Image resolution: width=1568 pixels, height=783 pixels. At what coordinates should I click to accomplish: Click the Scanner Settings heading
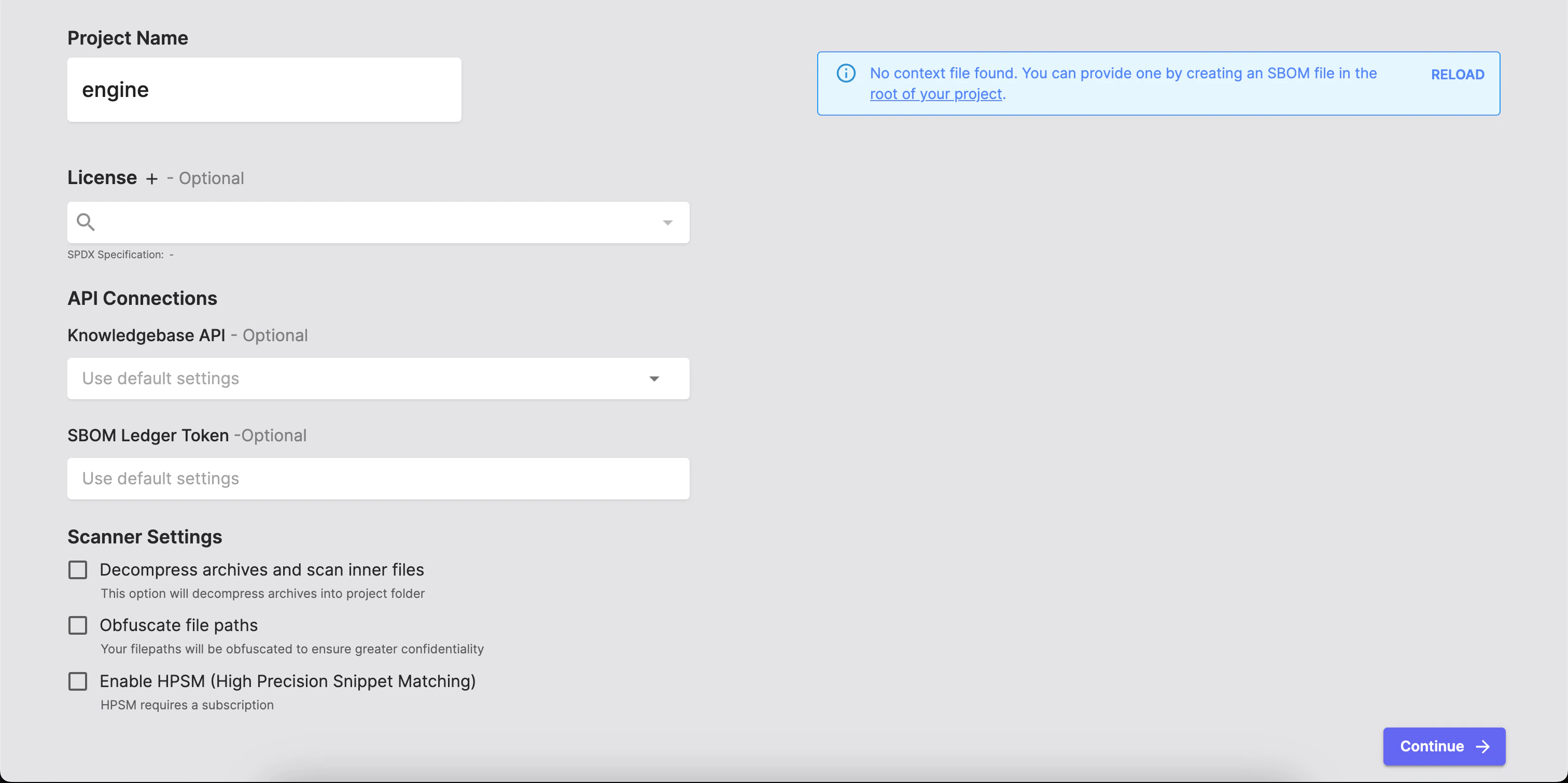pyautogui.click(x=144, y=536)
